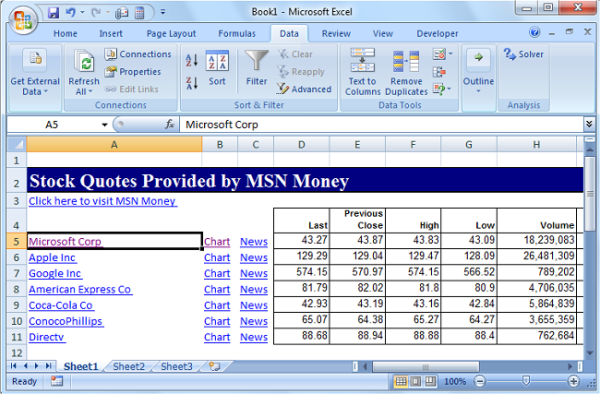The image size is (600, 394).
Task: Expand the Name Box dropdown arrow
Action: pos(104,125)
